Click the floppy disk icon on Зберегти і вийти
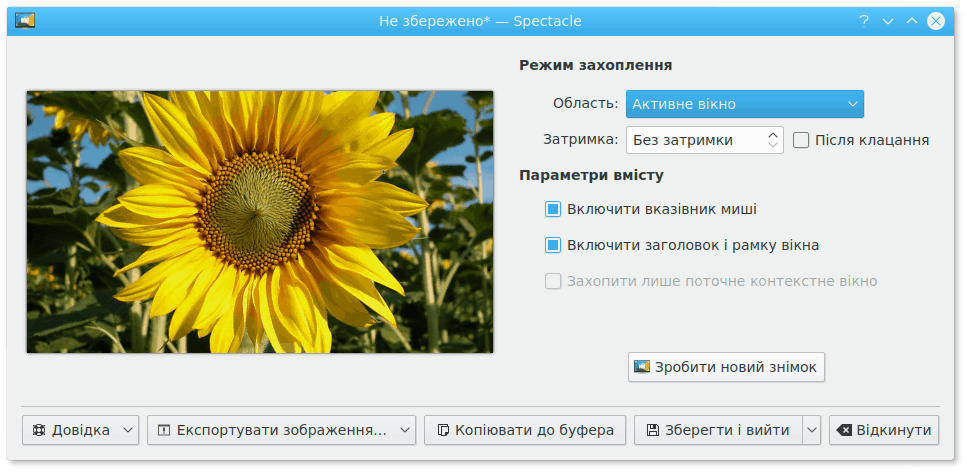Viewport: 967px width, 473px height. click(x=653, y=430)
